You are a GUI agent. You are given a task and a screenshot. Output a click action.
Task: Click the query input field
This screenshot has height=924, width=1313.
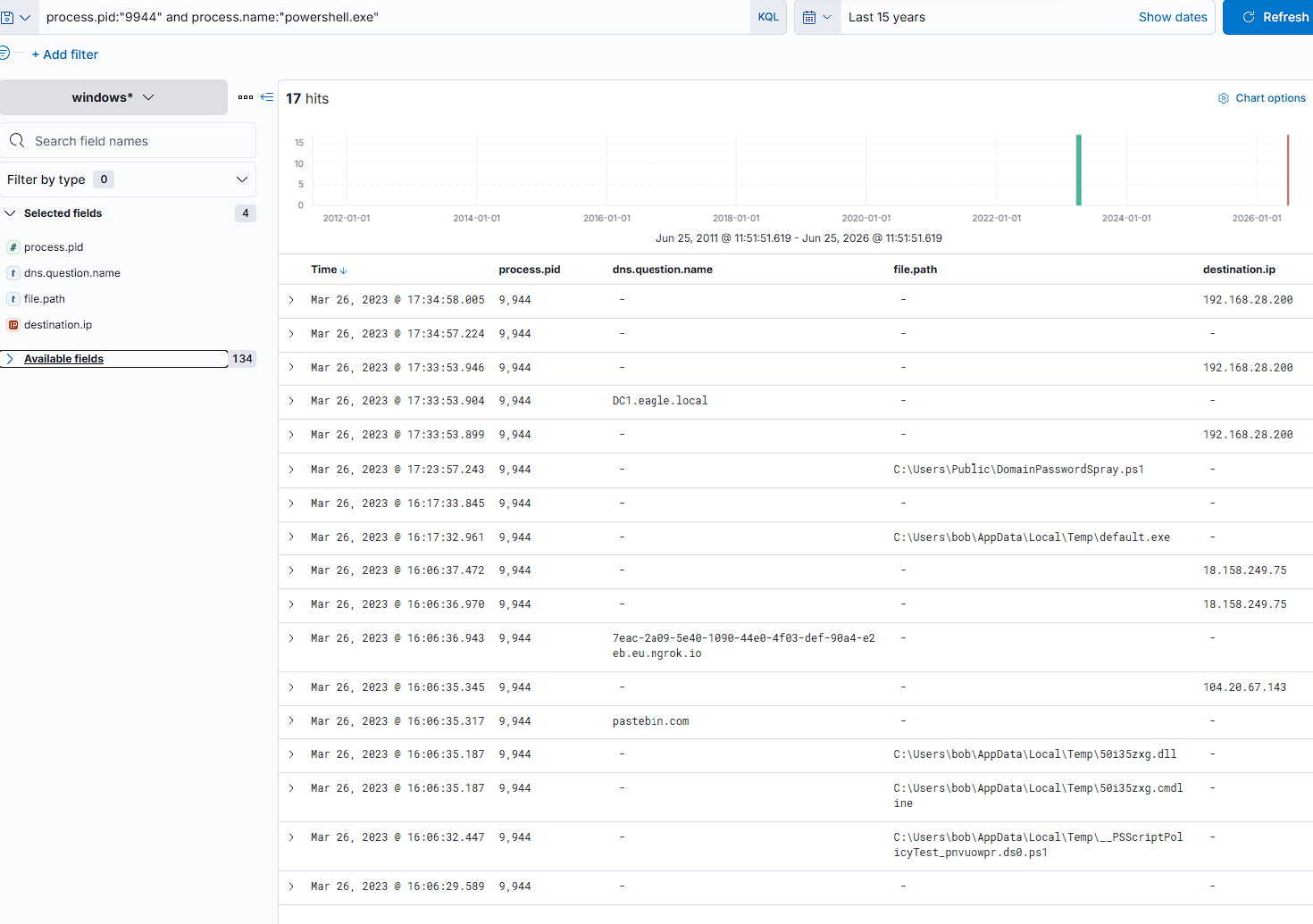click(394, 17)
